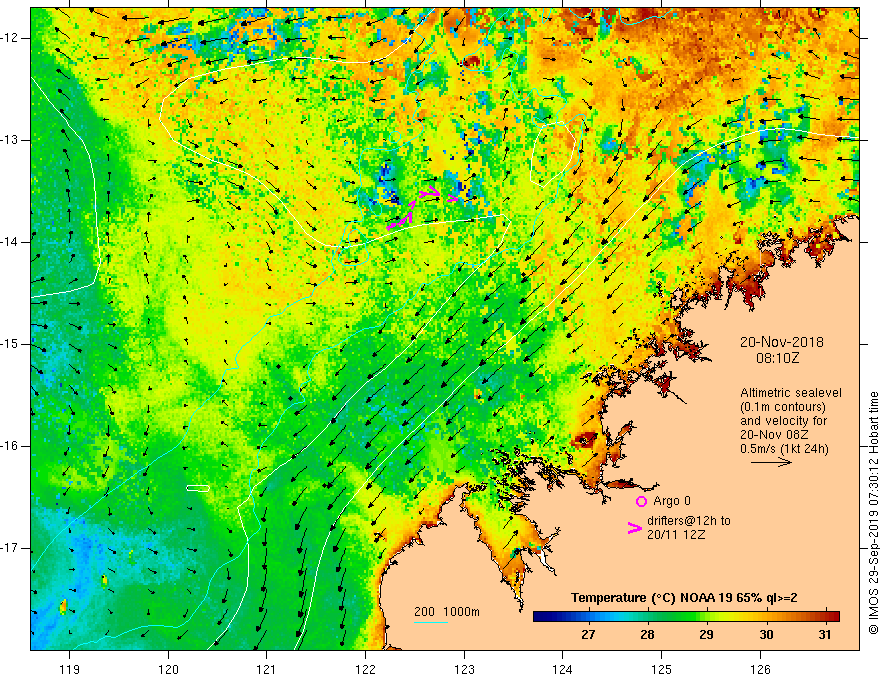The width and height of the screenshot is (880, 680).
Task: Click 'and velocity for' legend text
Action: click(x=783, y=421)
